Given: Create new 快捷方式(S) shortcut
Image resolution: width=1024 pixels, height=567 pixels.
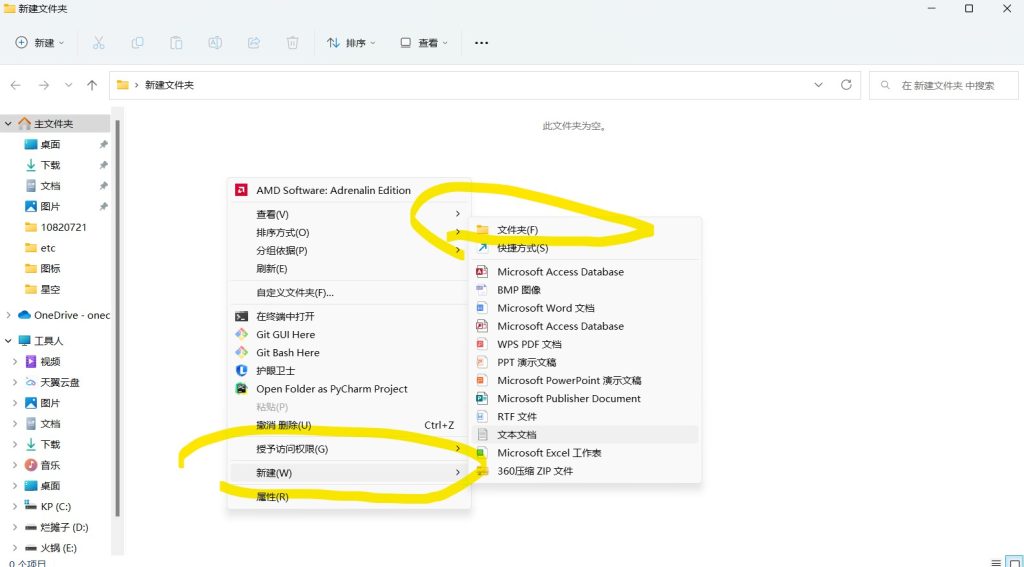Looking at the screenshot, I should coord(586,248).
